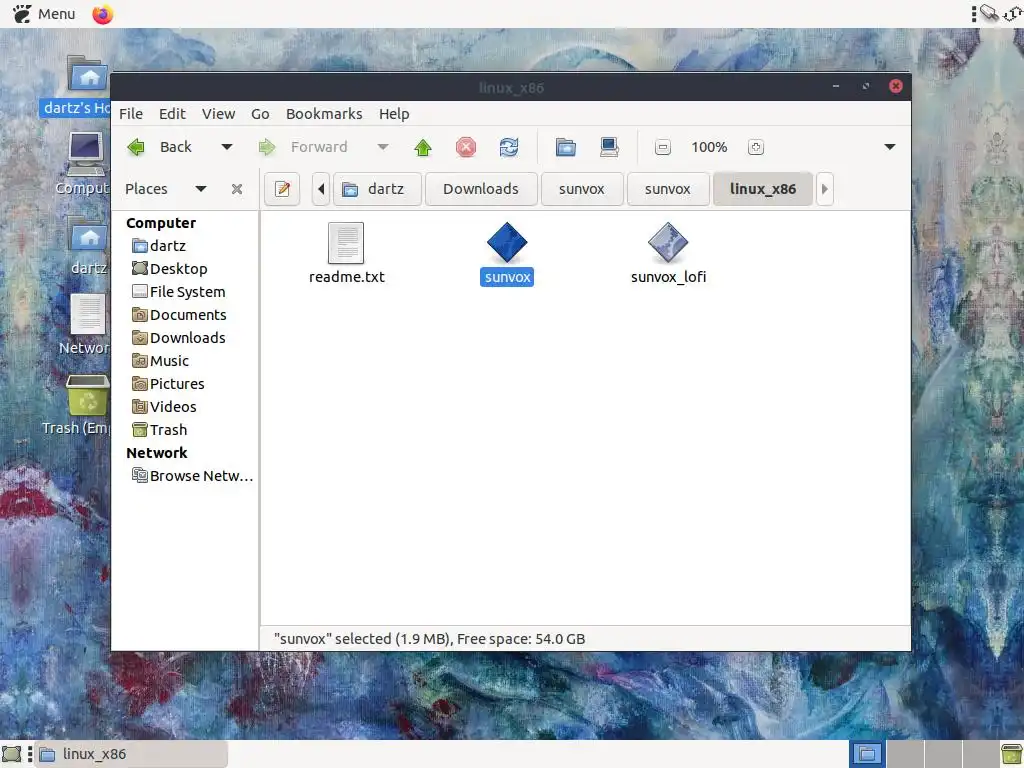Close the linux_x86 window
The image size is (1024, 768).
click(896, 86)
